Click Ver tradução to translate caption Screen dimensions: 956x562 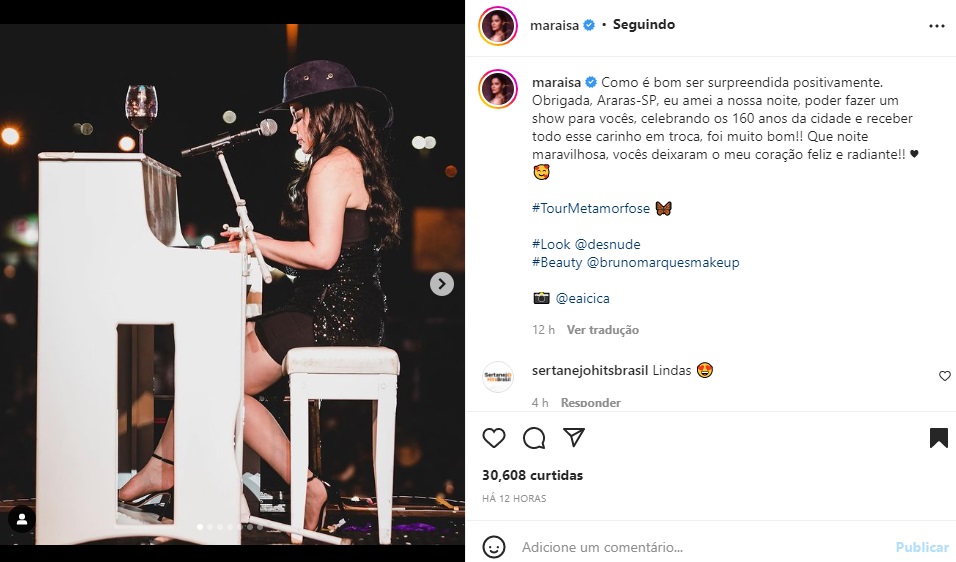[602, 330]
